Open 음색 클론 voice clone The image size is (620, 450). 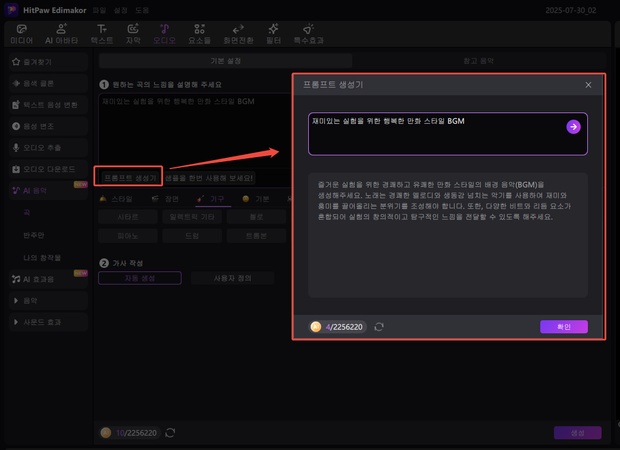pos(48,83)
